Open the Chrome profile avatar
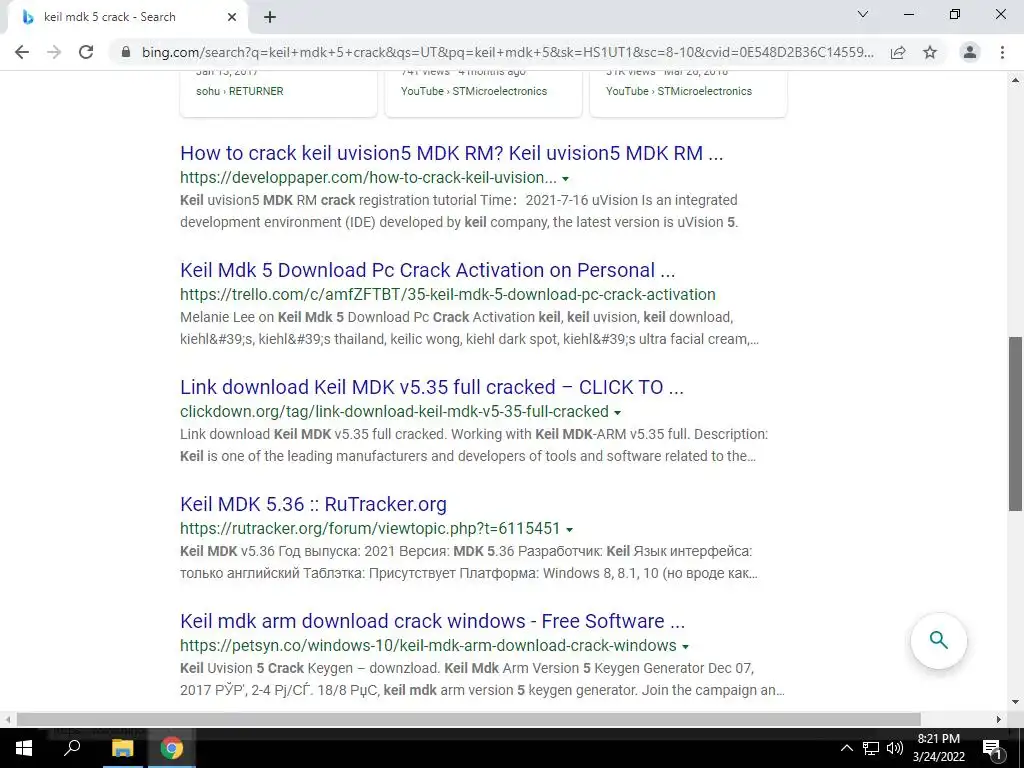The width and height of the screenshot is (1024, 768). point(970,52)
